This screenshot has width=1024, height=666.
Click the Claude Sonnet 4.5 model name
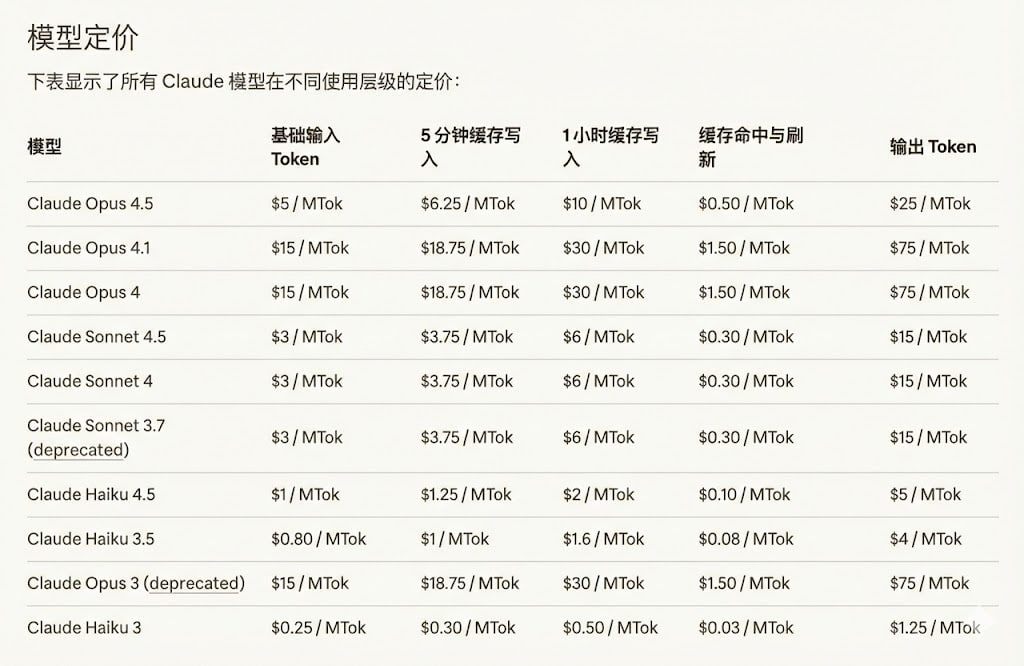point(96,337)
